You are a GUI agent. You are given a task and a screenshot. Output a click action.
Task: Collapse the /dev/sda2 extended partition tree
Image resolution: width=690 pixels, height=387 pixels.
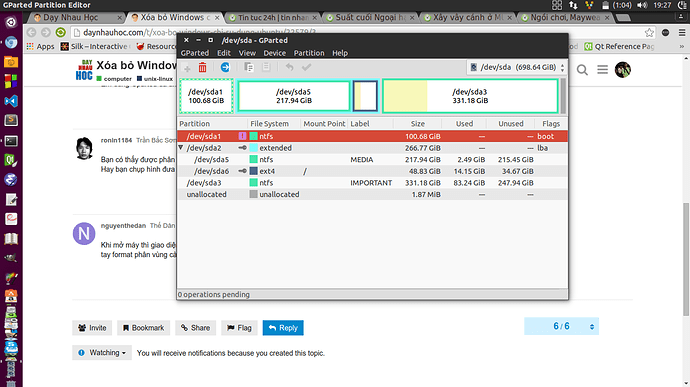[x=181, y=147]
